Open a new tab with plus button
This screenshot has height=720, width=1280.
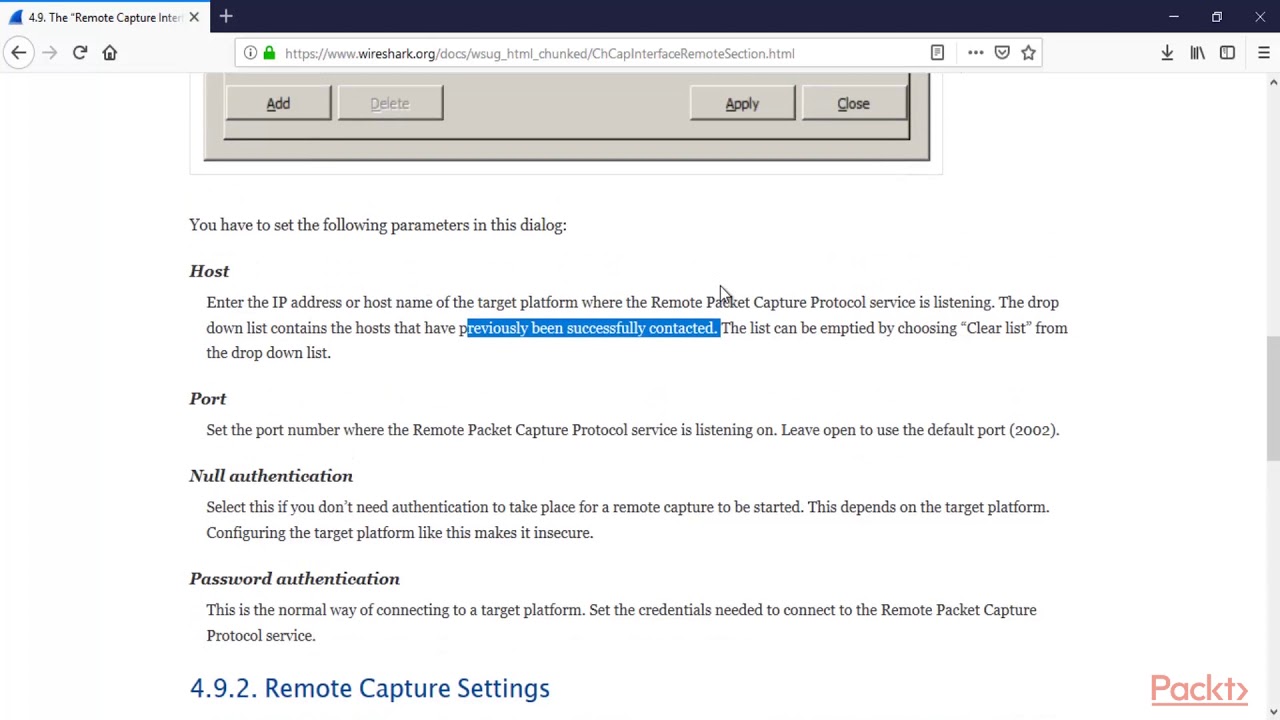pyautogui.click(x=226, y=17)
